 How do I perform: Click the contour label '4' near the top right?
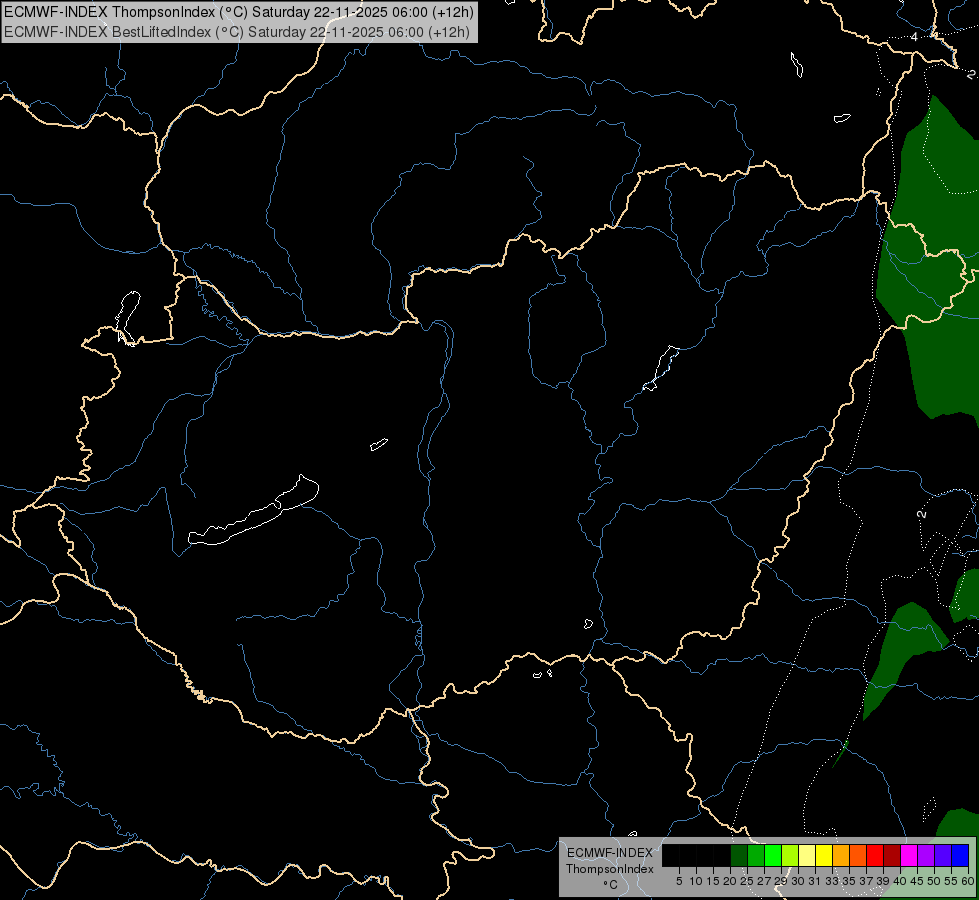pos(914,37)
